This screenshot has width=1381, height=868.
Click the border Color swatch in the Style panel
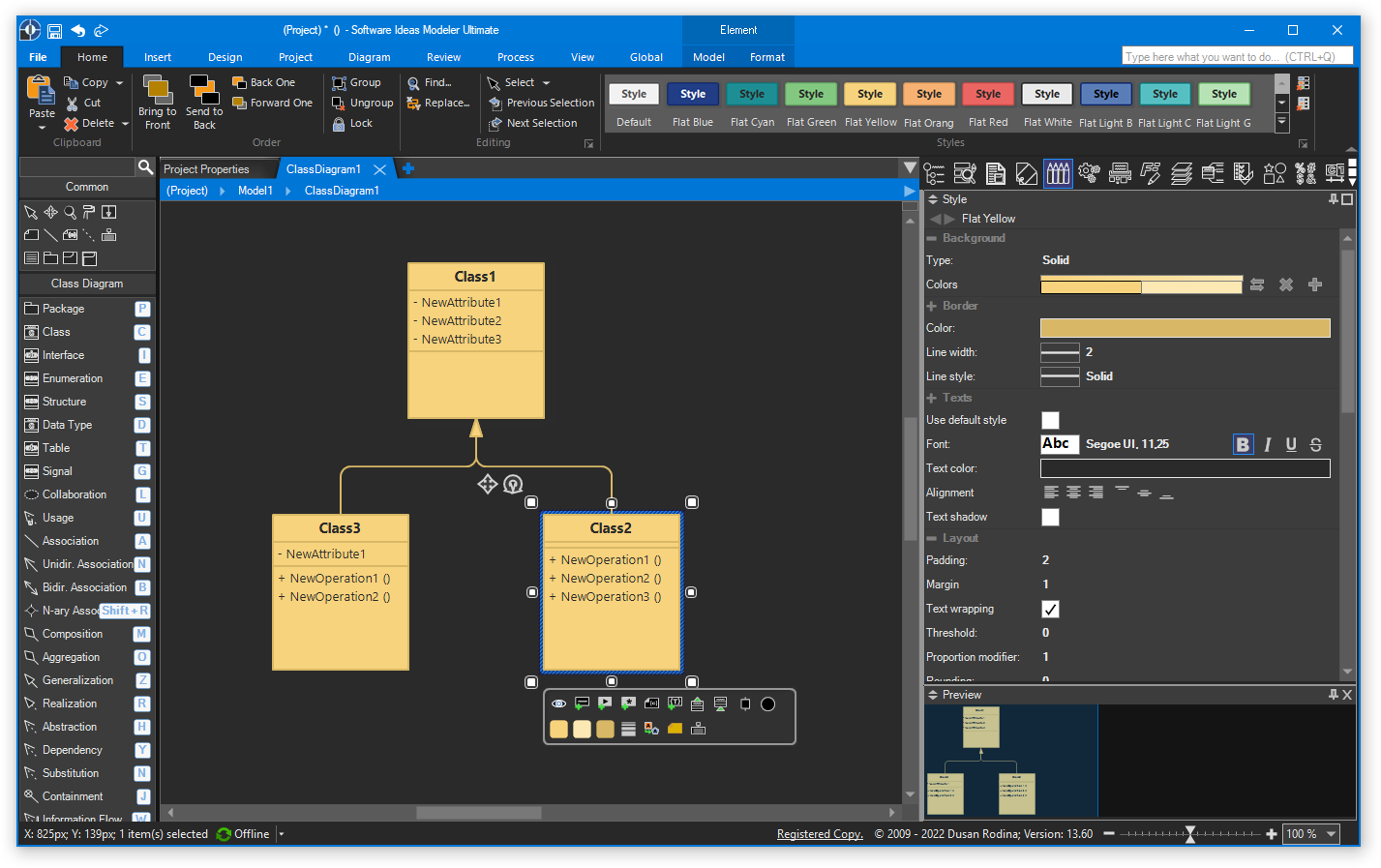tap(1185, 328)
